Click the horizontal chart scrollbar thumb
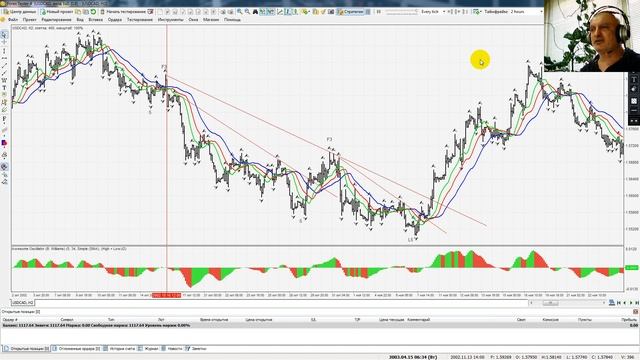This screenshot has height=360, width=640. click(550, 303)
